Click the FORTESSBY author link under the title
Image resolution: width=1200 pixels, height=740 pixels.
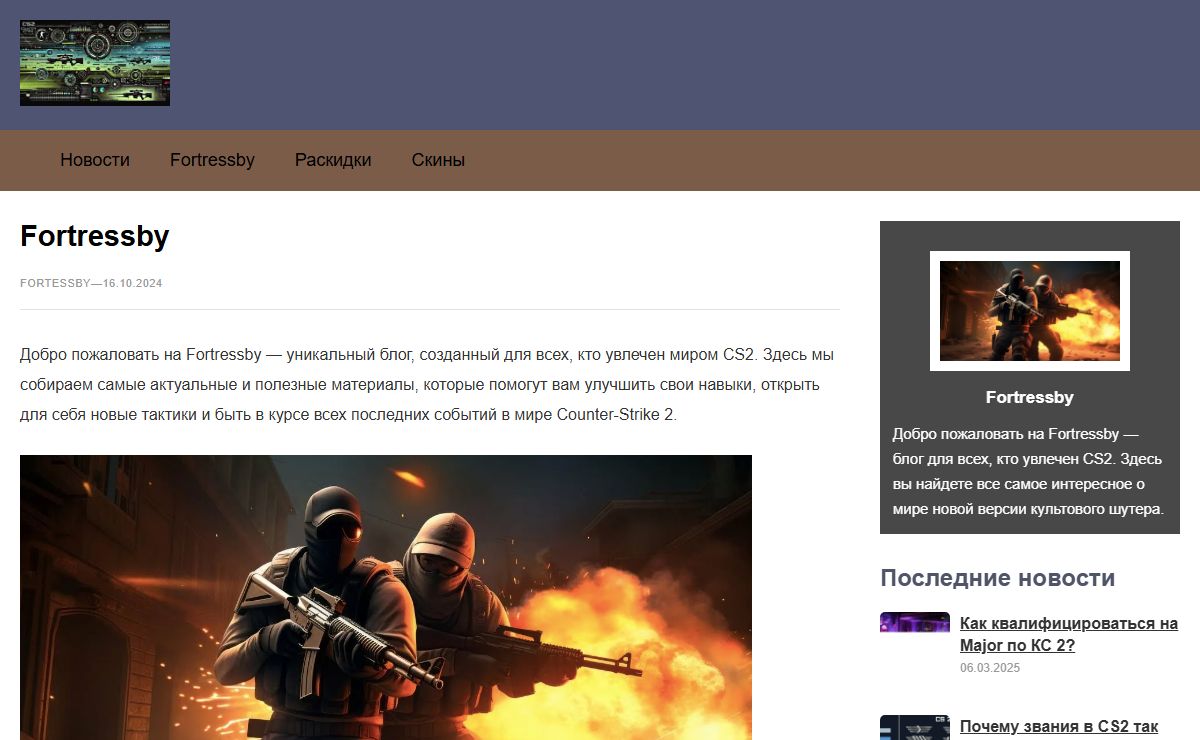56,283
